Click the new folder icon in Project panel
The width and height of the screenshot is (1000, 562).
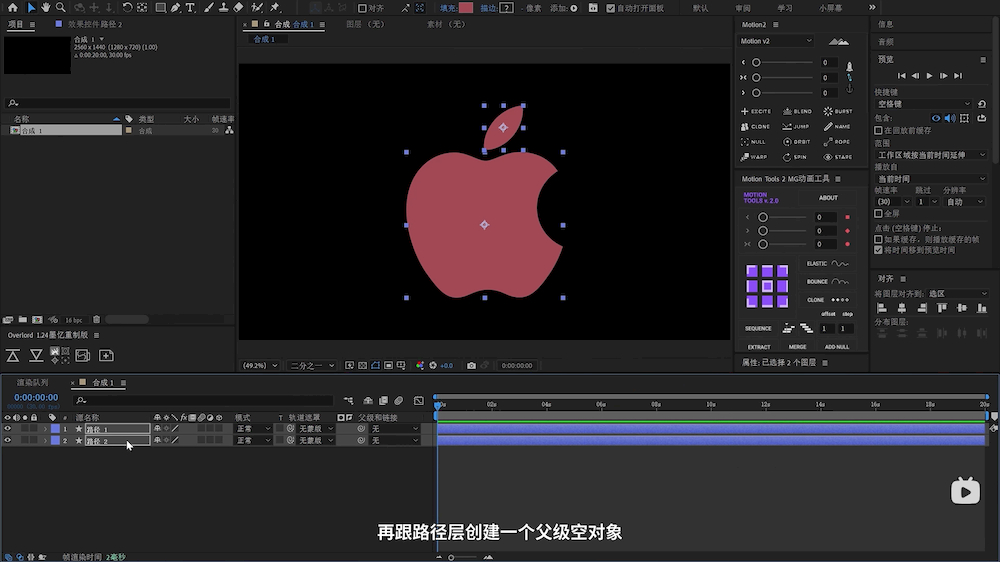[x=23, y=320]
